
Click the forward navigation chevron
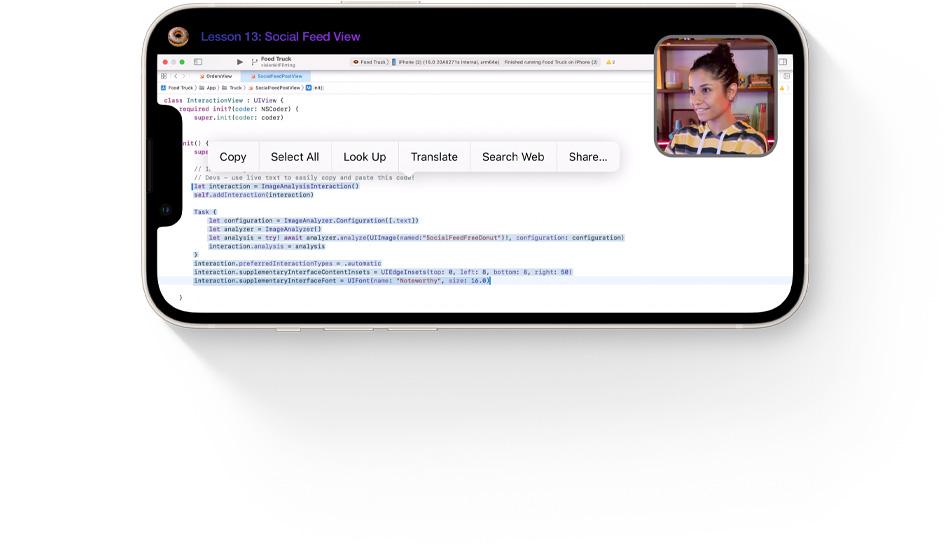pos(185,76)
